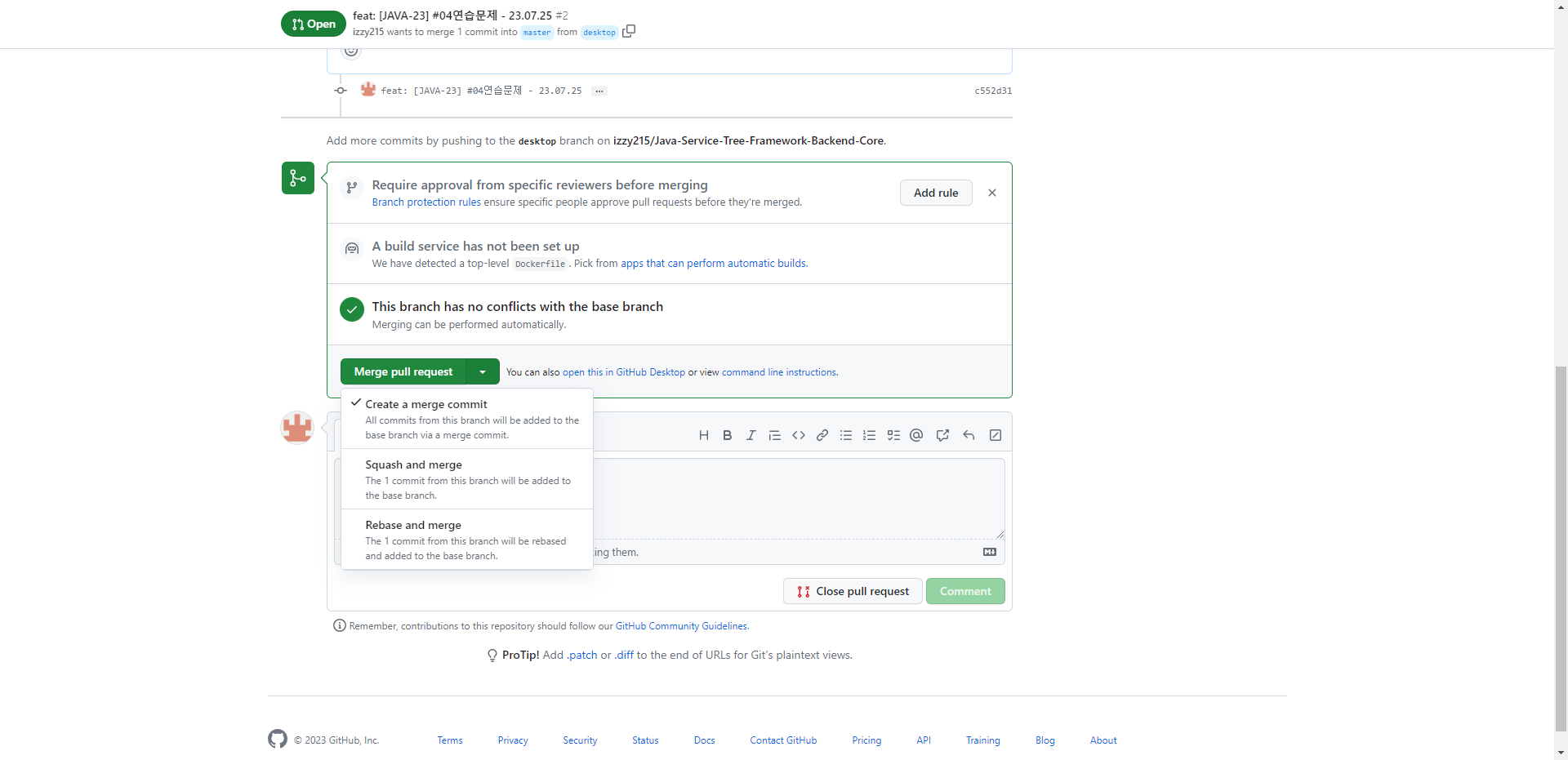Viewport: 1568px width, 760px height.
Task: Open the merge method dropdown arrow
Action: (483, 371)
